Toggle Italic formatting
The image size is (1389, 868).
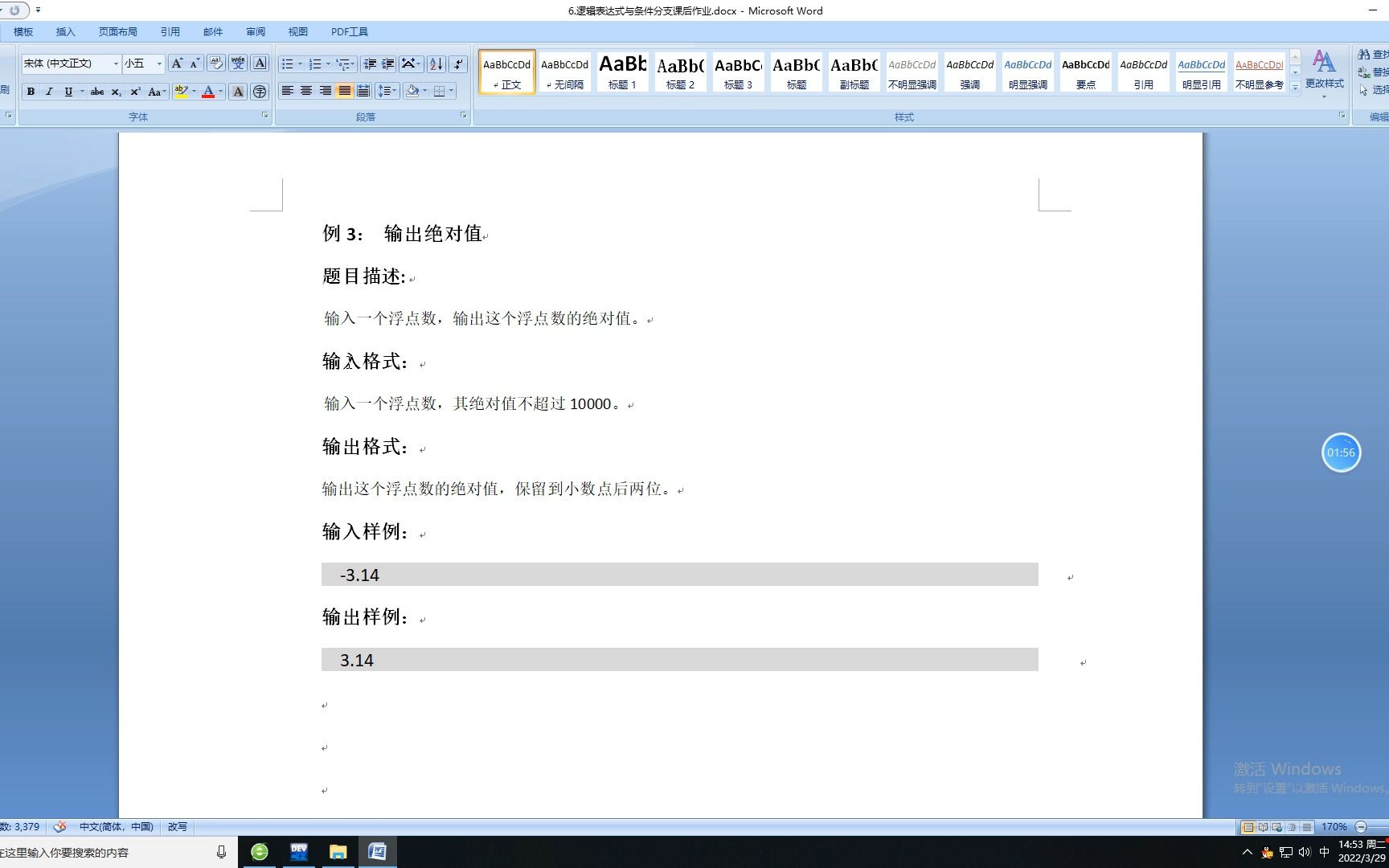49,91
